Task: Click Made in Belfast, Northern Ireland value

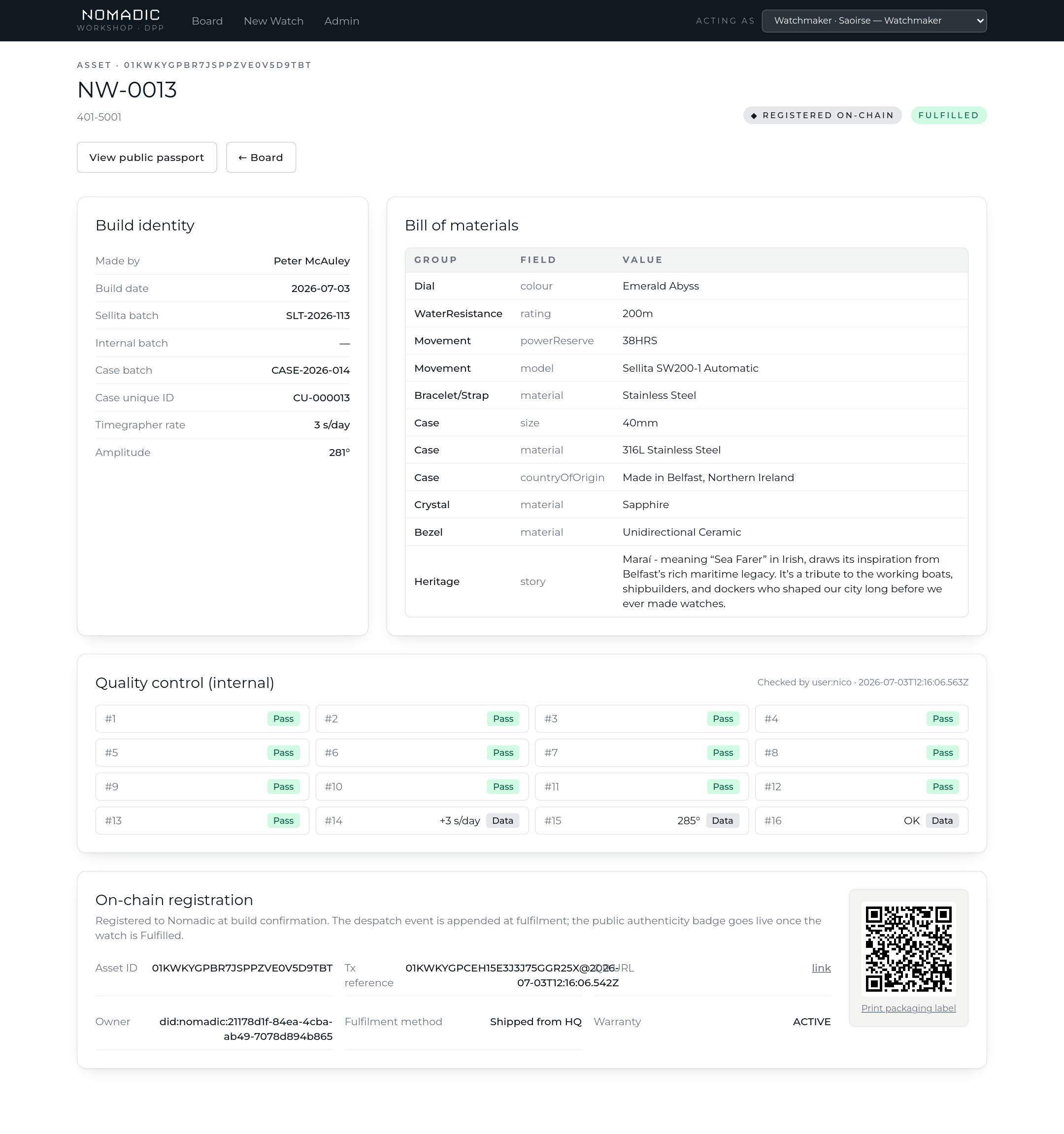Action: tap(708, 478)
